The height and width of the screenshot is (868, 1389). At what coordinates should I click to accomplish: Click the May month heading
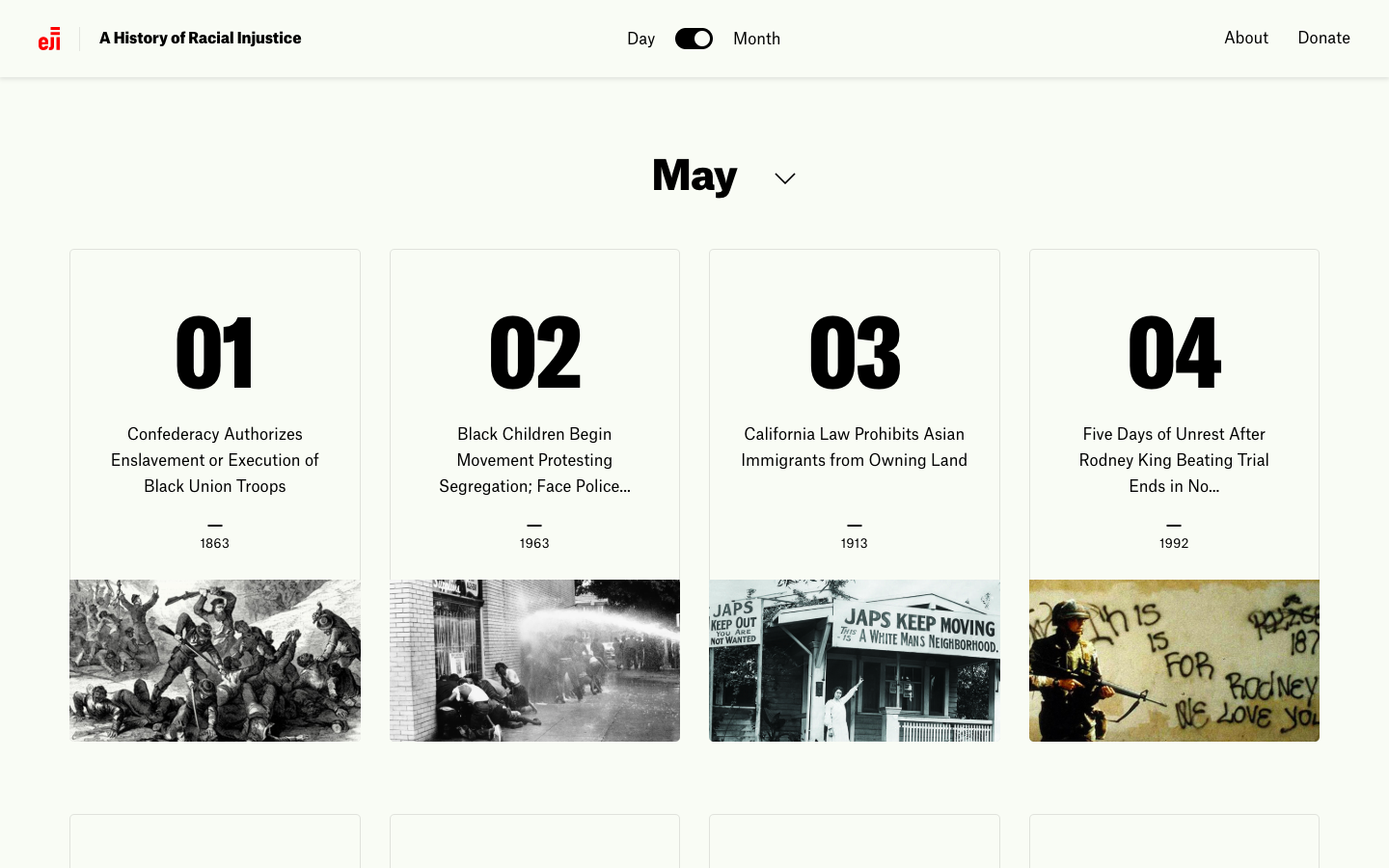pos(694,176)
